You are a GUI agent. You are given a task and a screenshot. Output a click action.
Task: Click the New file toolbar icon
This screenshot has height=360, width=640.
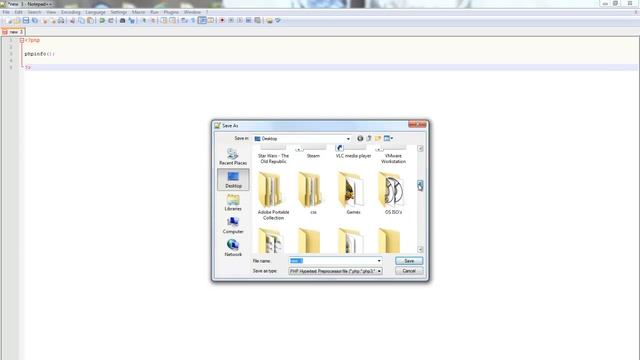point(10,20)
